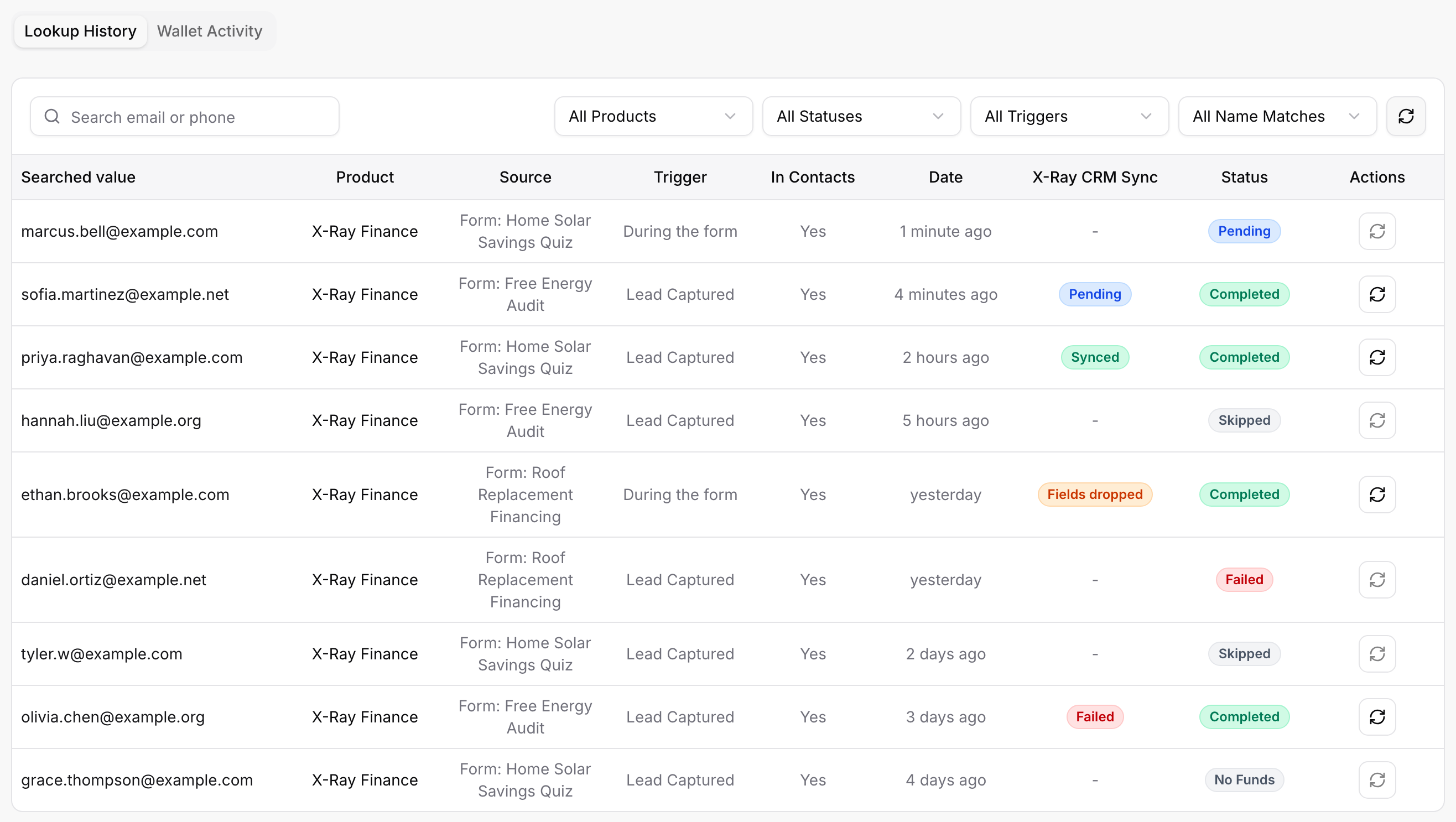
Task: Click the Status column header
Action: pos(1244,178)
